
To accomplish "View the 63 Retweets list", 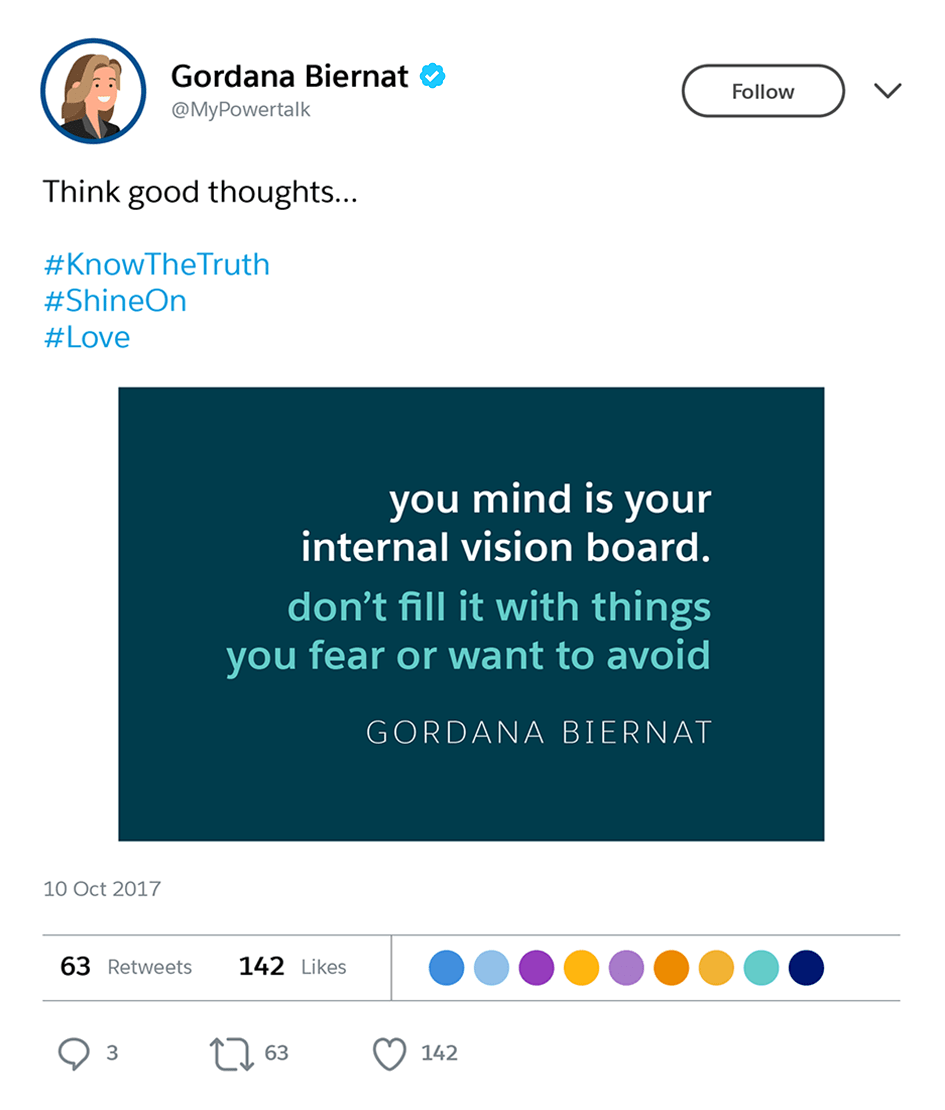I will click(x=126, y=967).
